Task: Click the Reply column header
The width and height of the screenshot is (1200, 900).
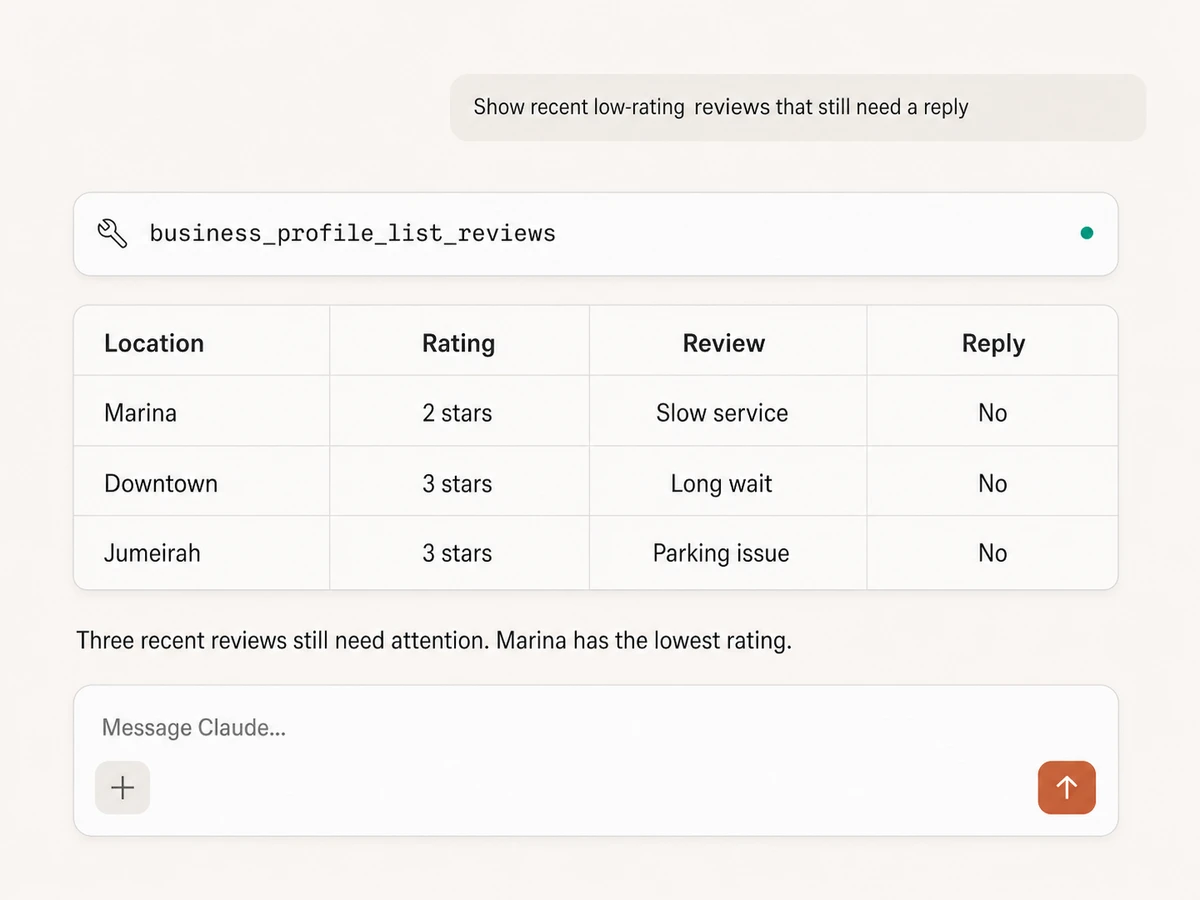Action: pyautogui.click(x=993, y=343)
